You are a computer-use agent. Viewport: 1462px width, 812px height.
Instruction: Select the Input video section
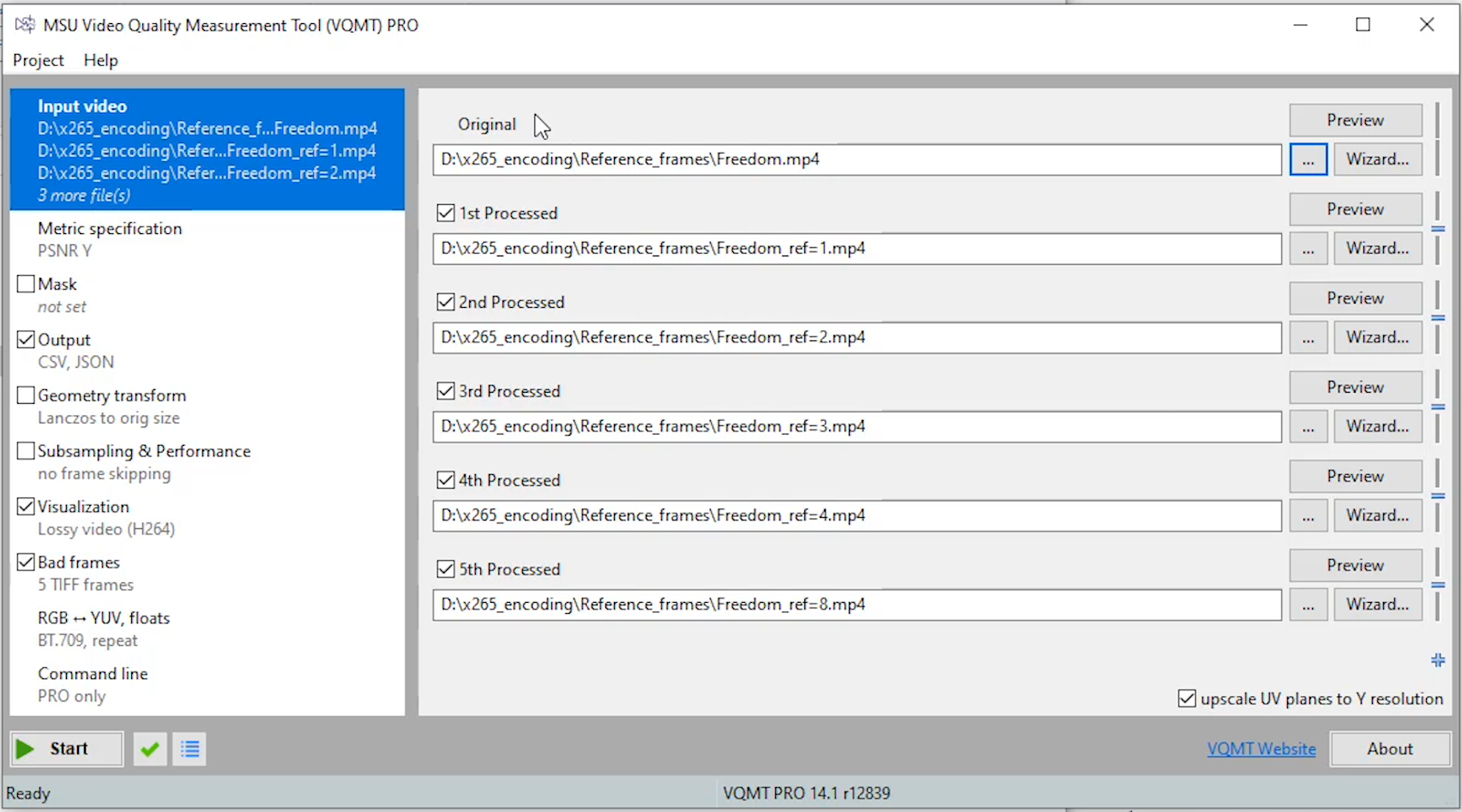pos(208,150)
